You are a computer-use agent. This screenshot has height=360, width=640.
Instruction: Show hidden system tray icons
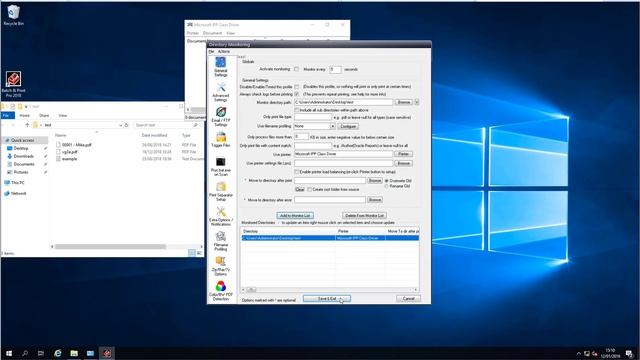click(x=578, y=353)
